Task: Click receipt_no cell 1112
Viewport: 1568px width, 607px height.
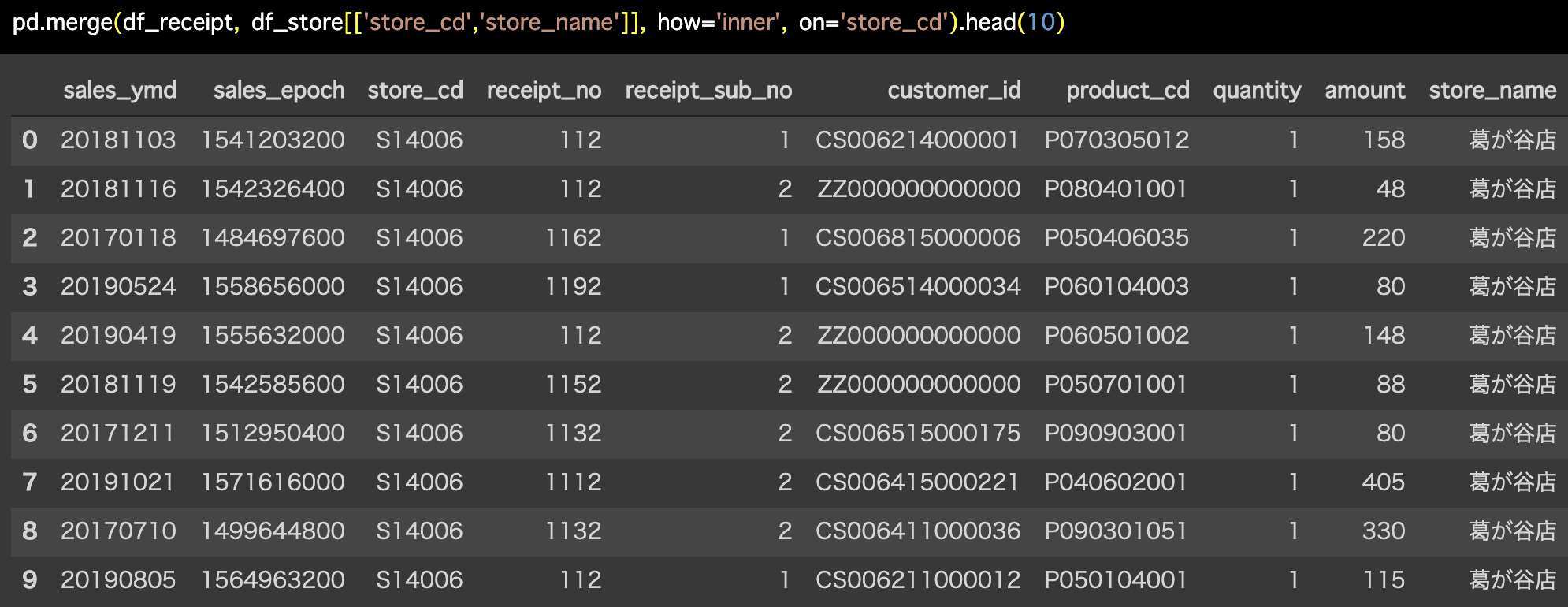Action: point(574,482)
